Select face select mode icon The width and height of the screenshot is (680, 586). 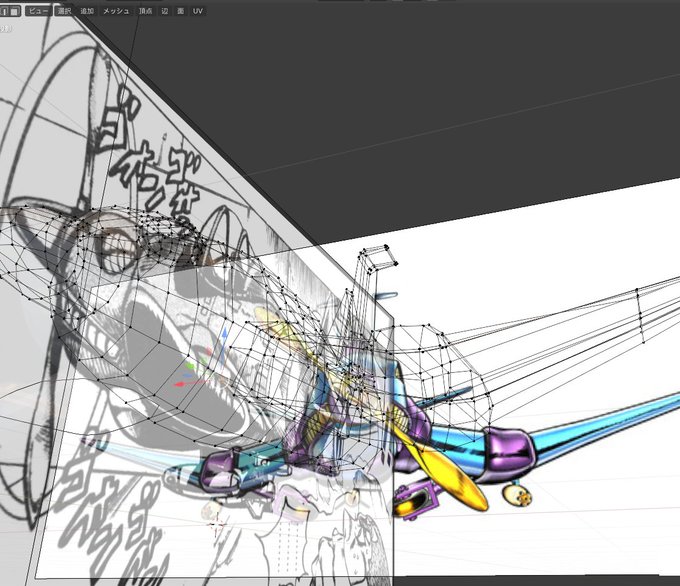(x=15, y=11)
